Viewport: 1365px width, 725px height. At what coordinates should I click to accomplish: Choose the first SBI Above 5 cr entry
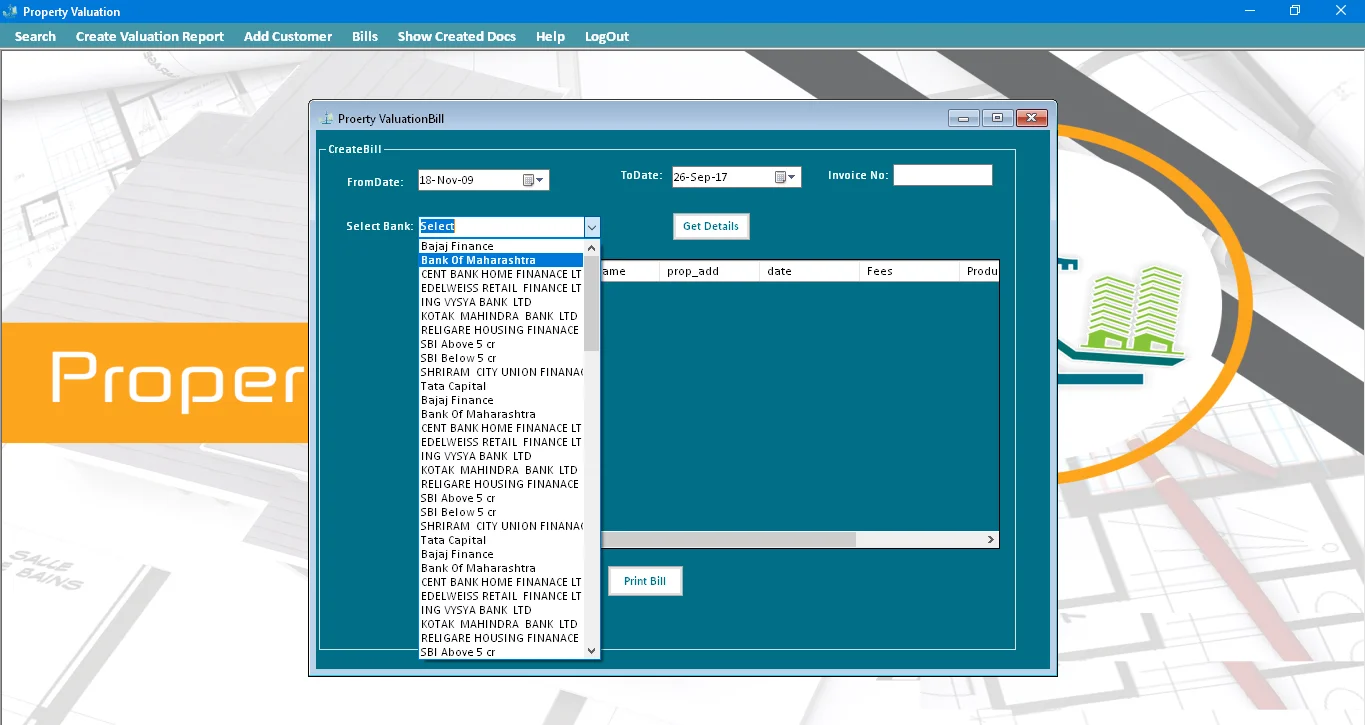click(501, 344)
